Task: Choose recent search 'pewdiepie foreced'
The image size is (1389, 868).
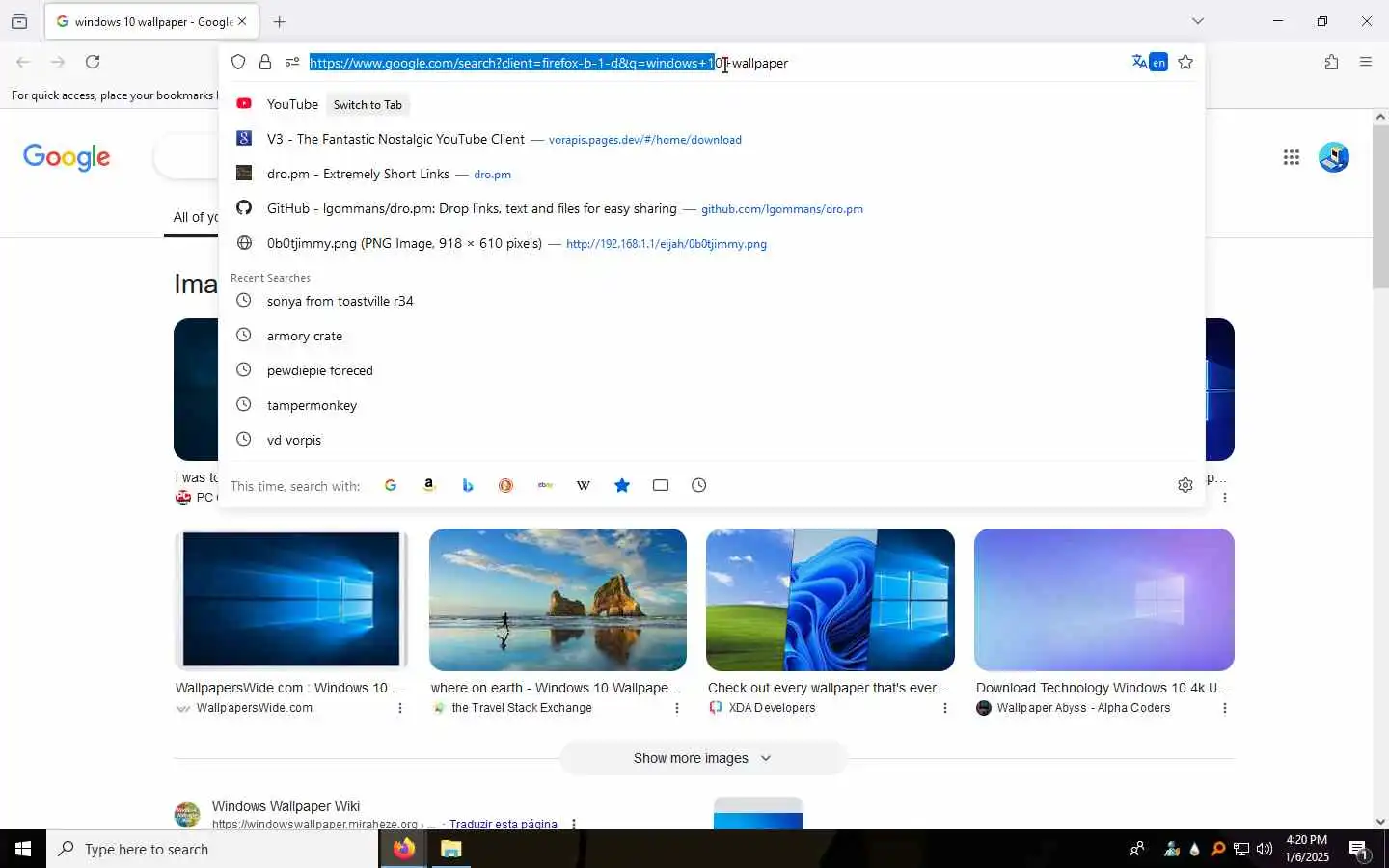Action: click(x=712, y=370)
